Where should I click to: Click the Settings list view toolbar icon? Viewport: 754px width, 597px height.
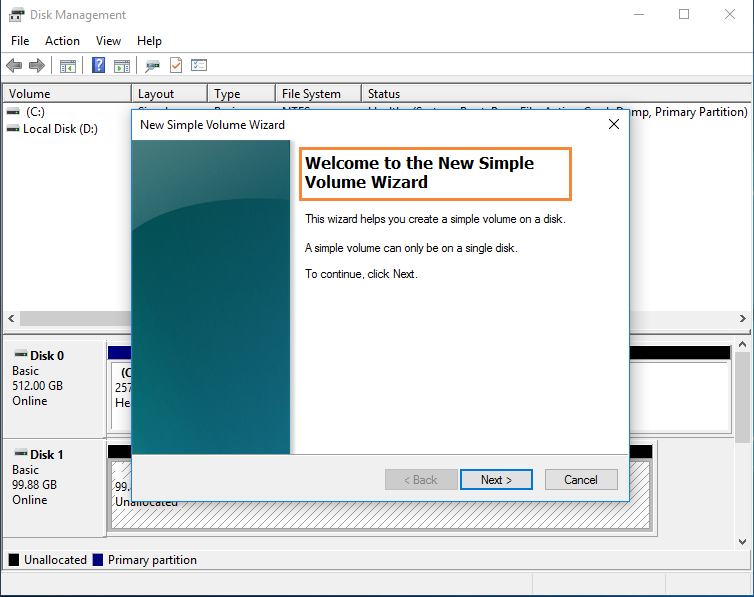199,65
